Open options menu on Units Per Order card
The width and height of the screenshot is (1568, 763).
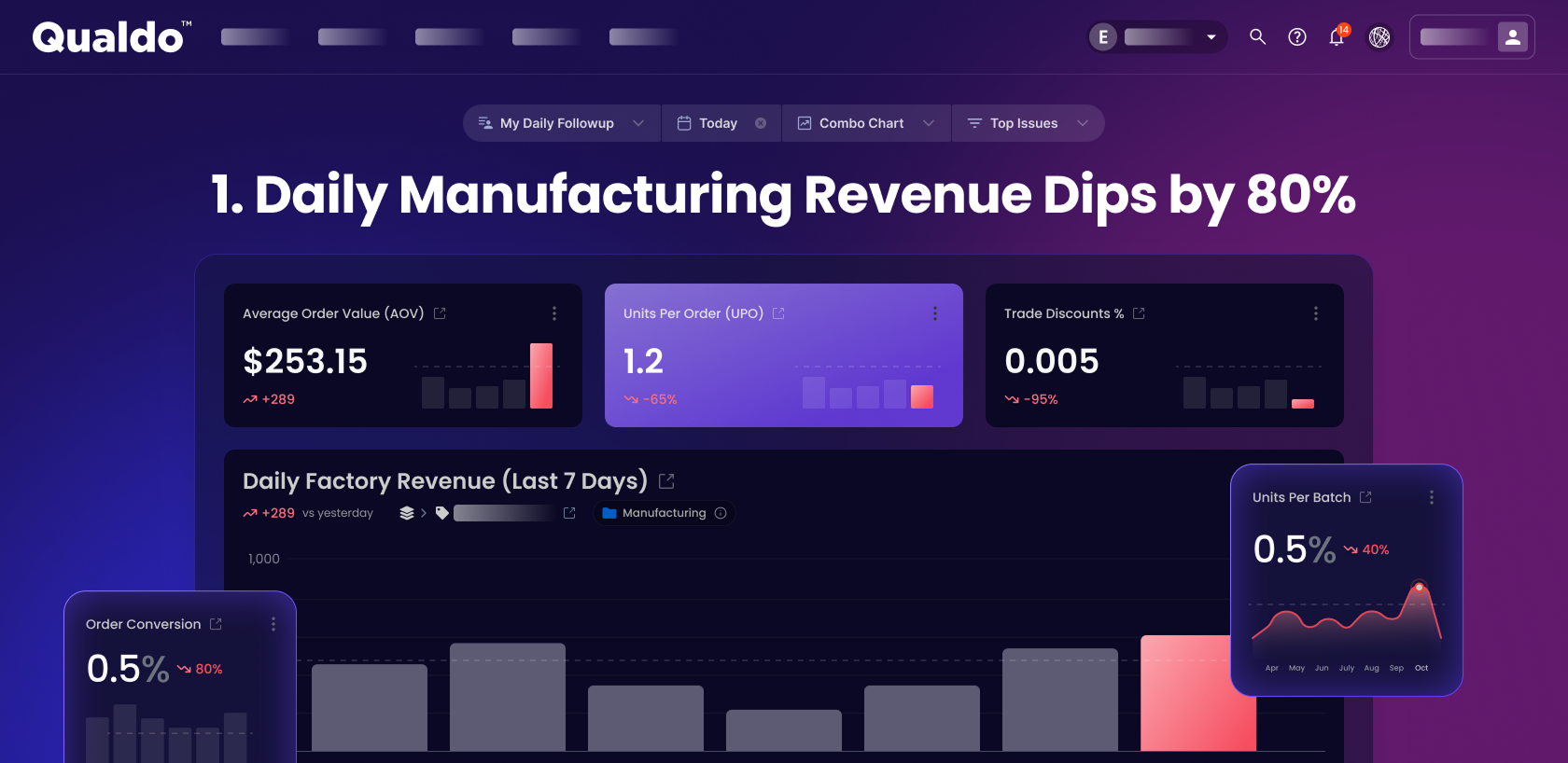935,313
